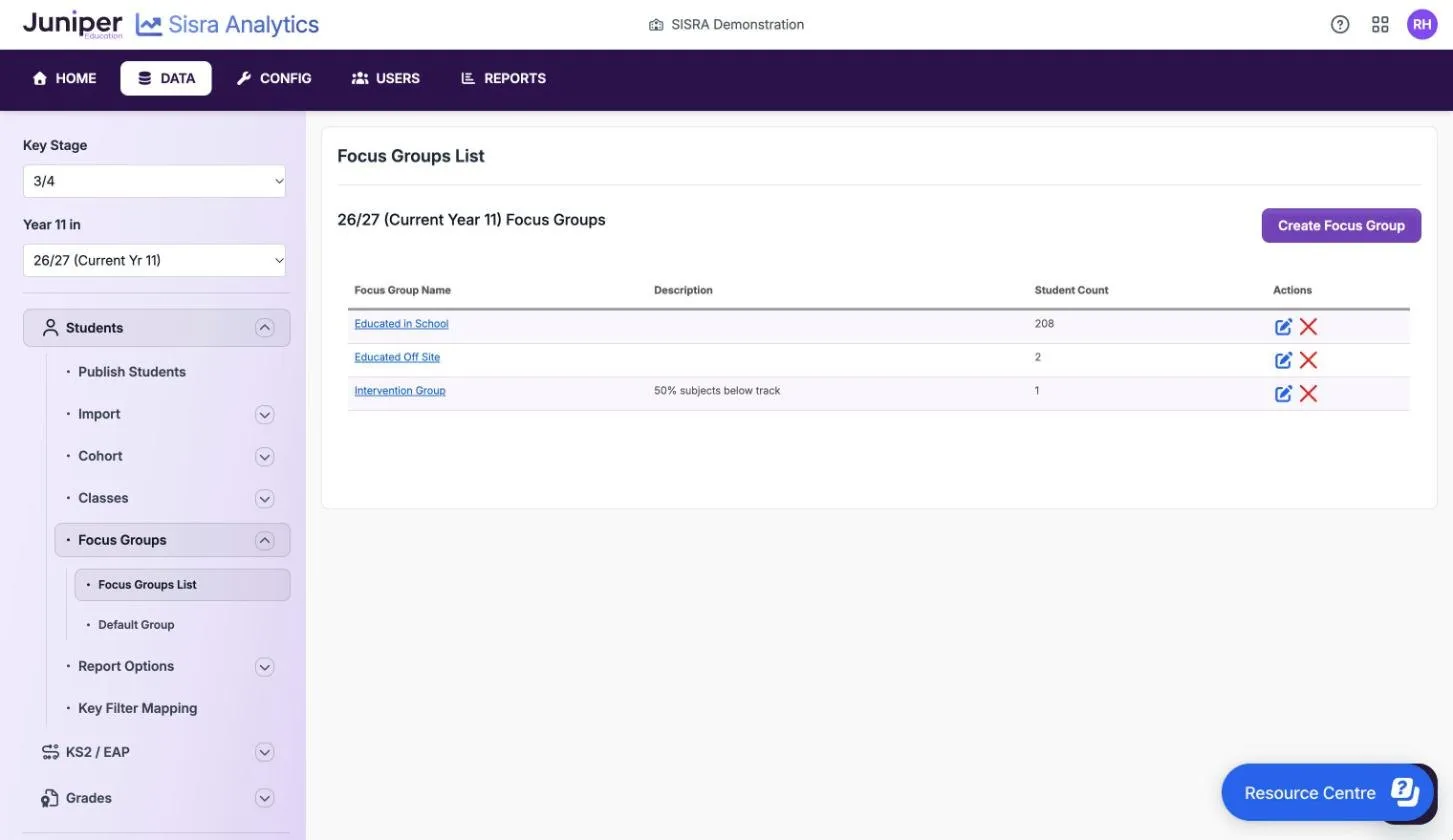Click the RH user avatar
Viewport: 1453px width, 840px height.
pos(1422,25)
